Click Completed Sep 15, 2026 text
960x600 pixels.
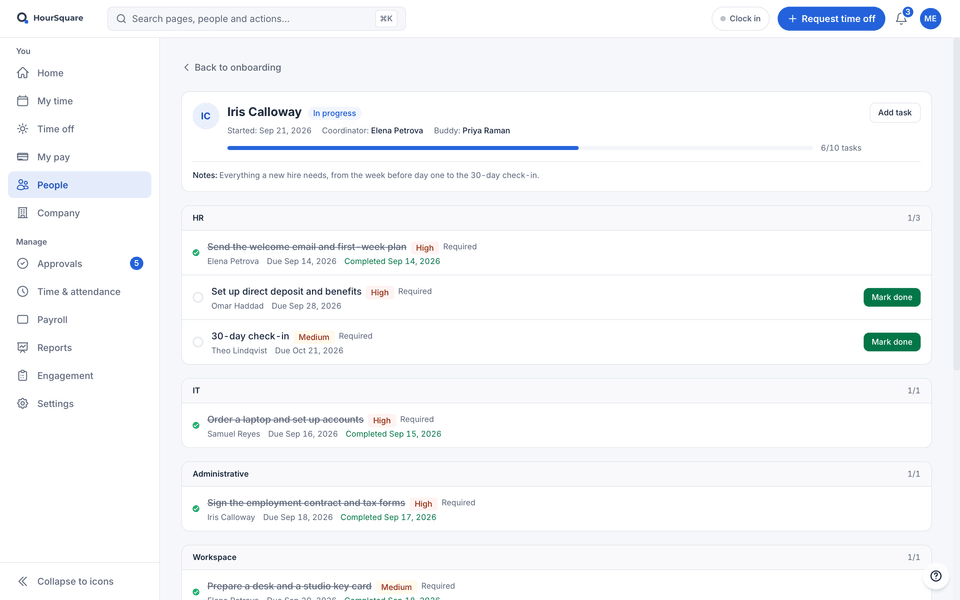coord(393,434)
